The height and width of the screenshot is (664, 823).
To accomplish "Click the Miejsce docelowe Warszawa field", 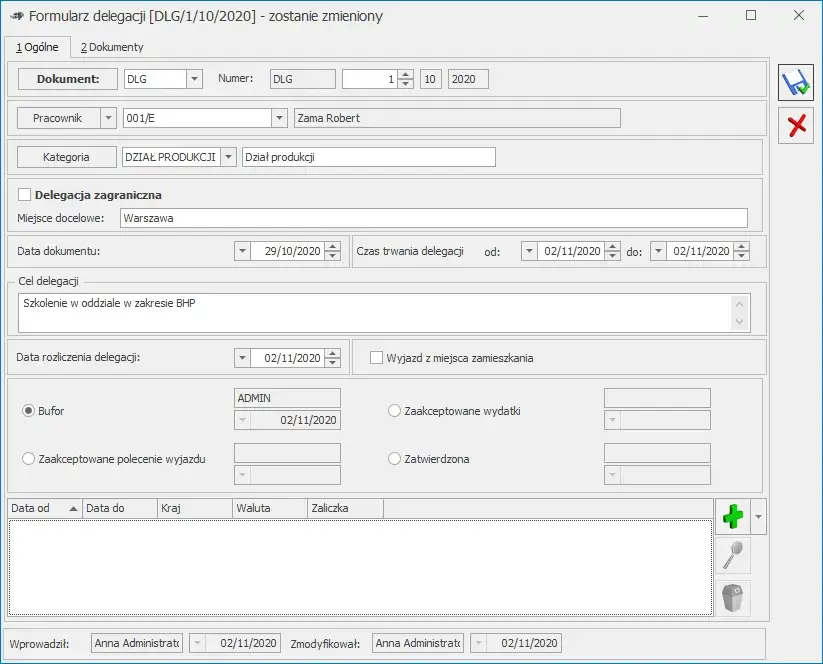I will click(x=432, y=218).
